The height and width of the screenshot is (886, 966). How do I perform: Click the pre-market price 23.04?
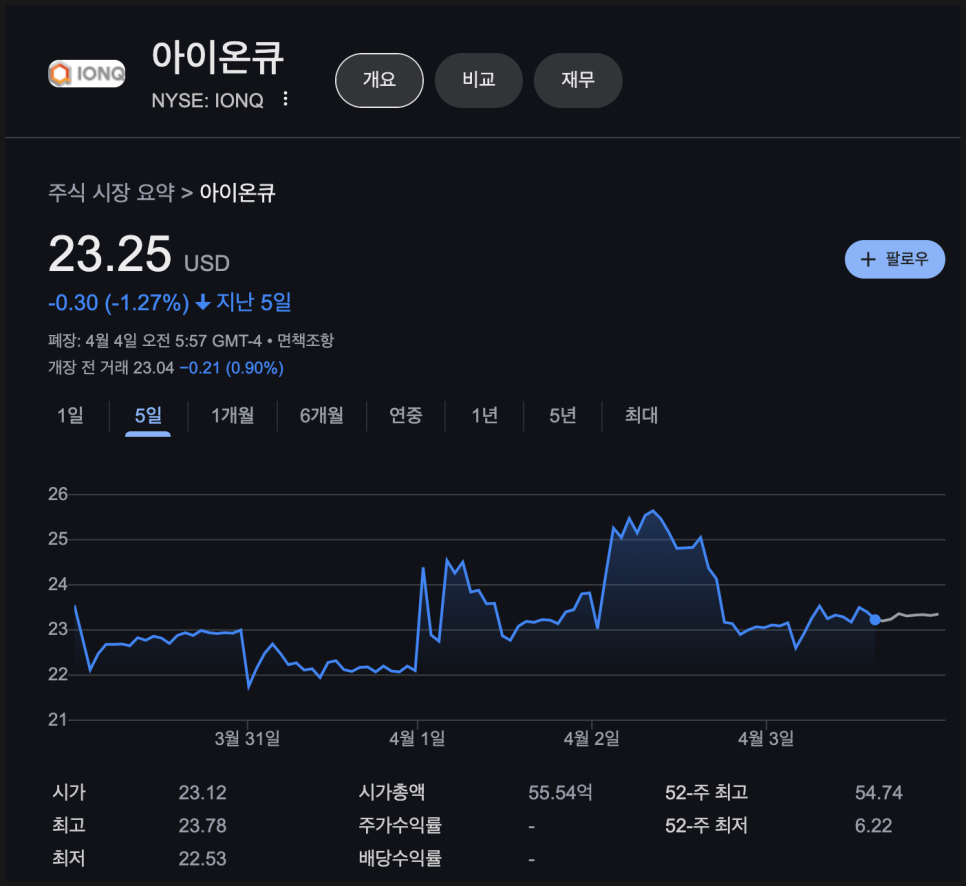click(x=153, y=368)
